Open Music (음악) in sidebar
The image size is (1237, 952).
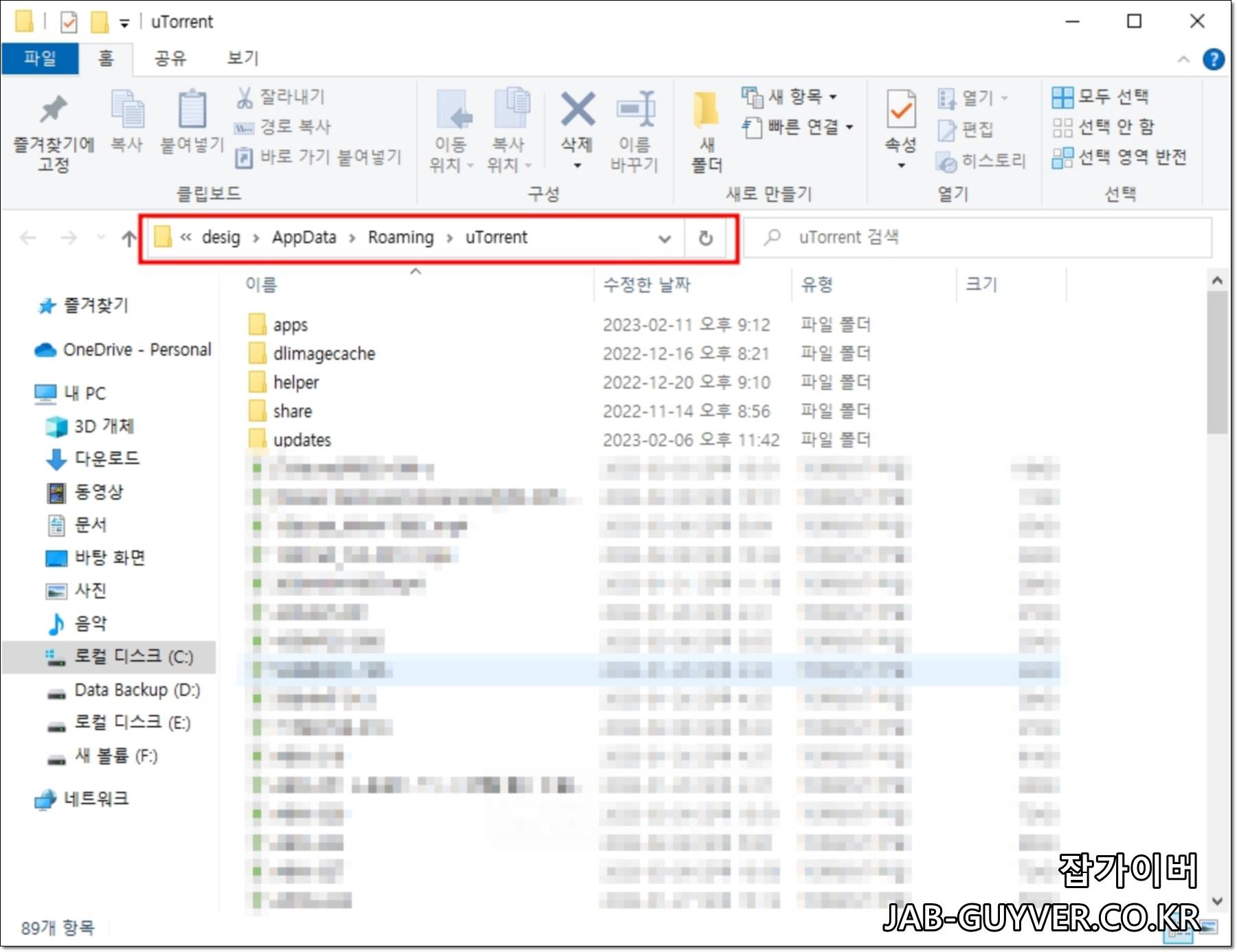76,623
